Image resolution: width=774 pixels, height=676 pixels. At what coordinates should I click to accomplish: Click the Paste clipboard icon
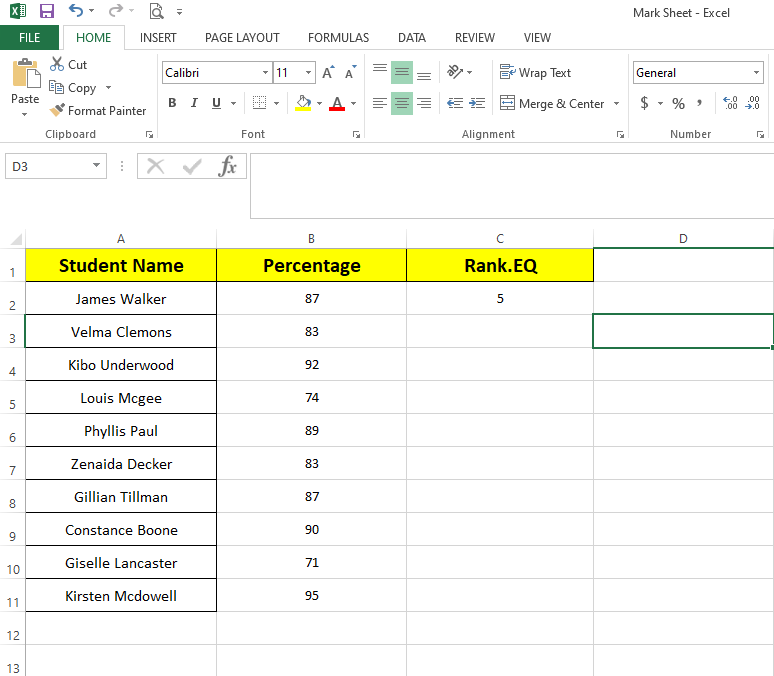(26, 74)
